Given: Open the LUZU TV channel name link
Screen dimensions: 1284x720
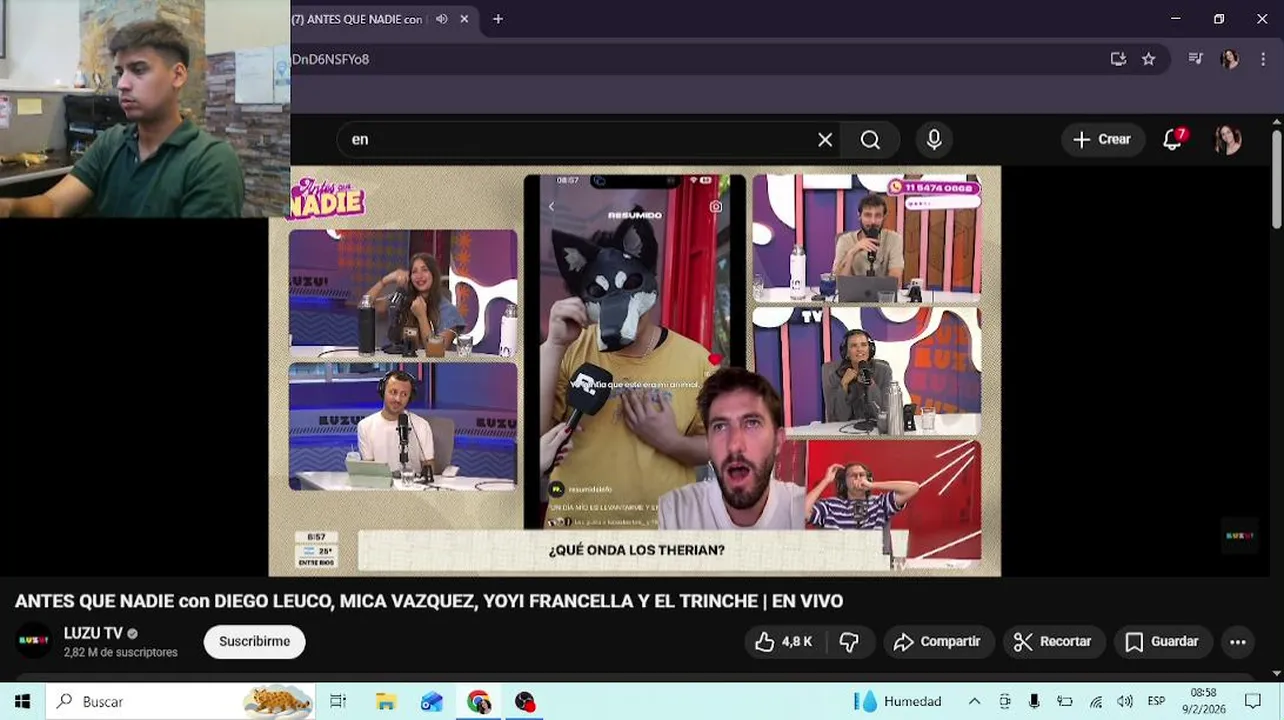Looking at the screenshot, I should click(93, 633).
